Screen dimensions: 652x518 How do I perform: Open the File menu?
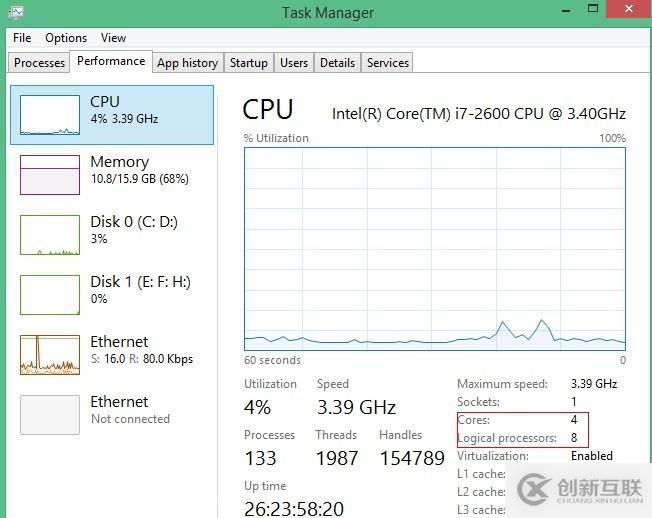[x=22, y=38]
